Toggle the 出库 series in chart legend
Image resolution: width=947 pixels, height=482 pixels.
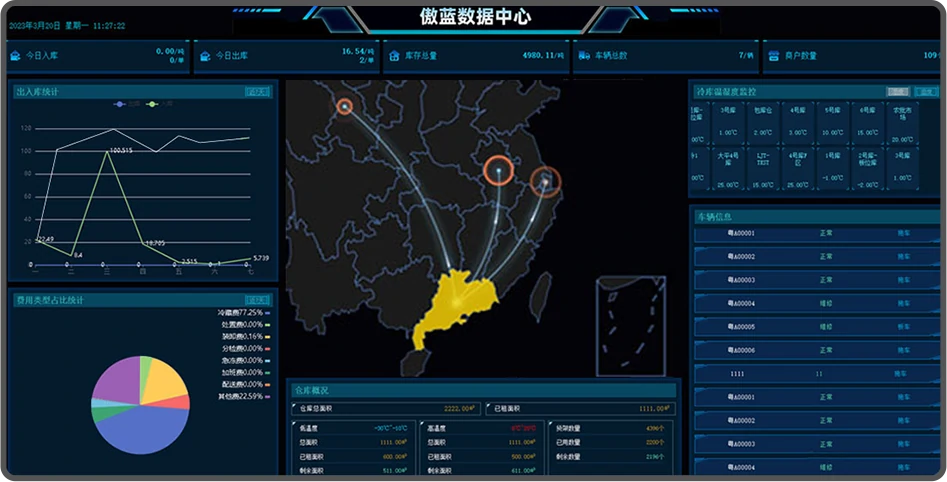point(124,104)
